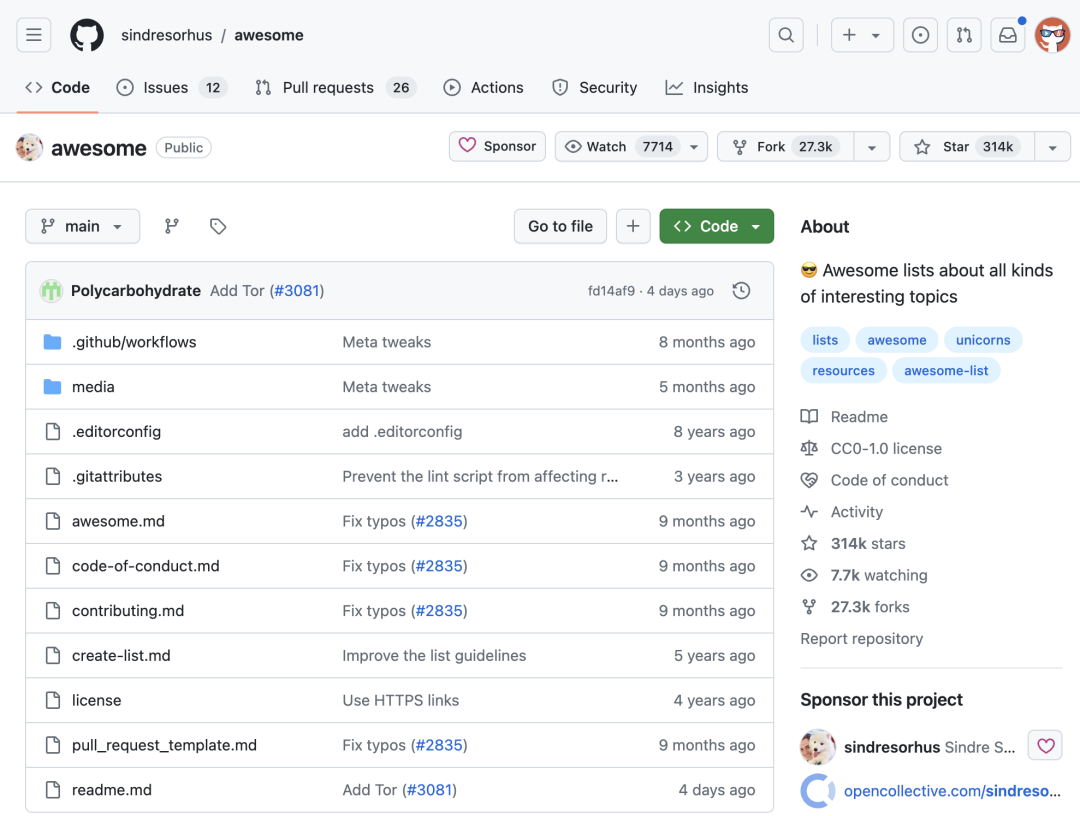Open contributing.md file

(128, 611)
